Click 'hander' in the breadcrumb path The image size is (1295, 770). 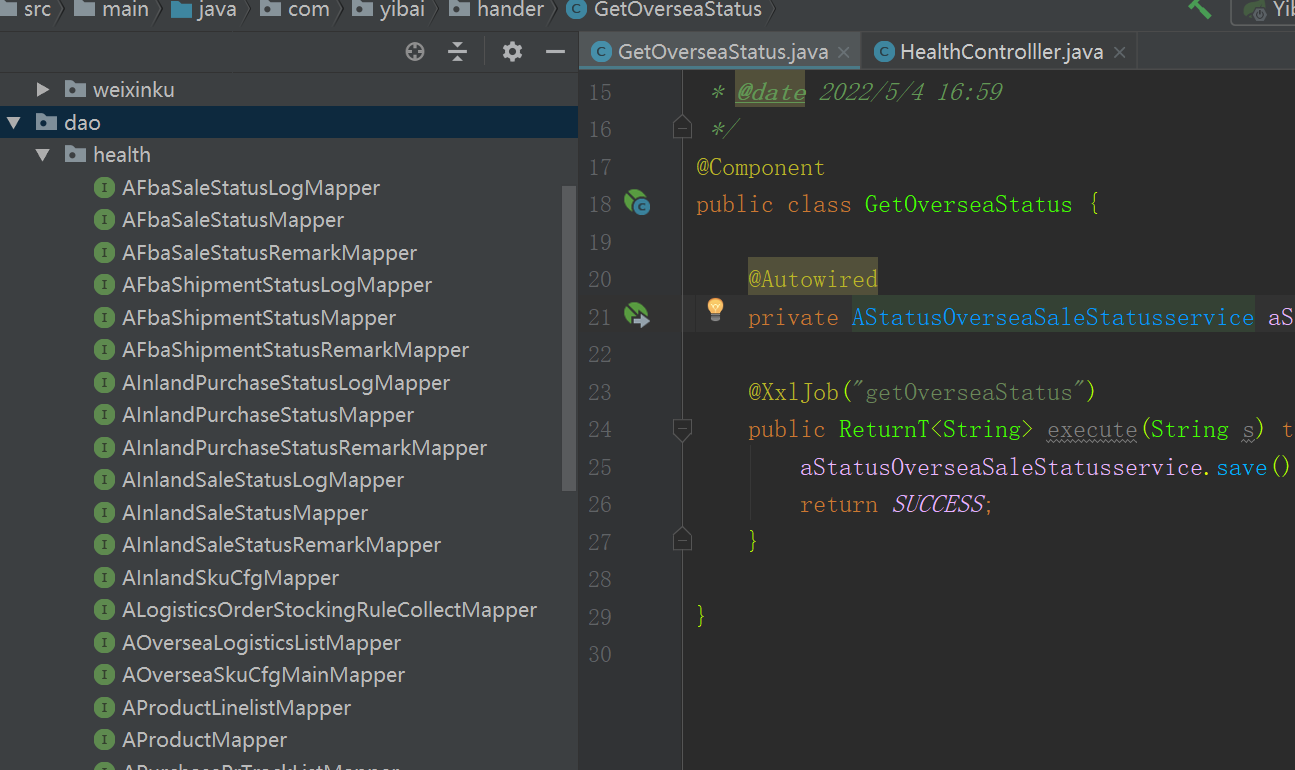510,10
